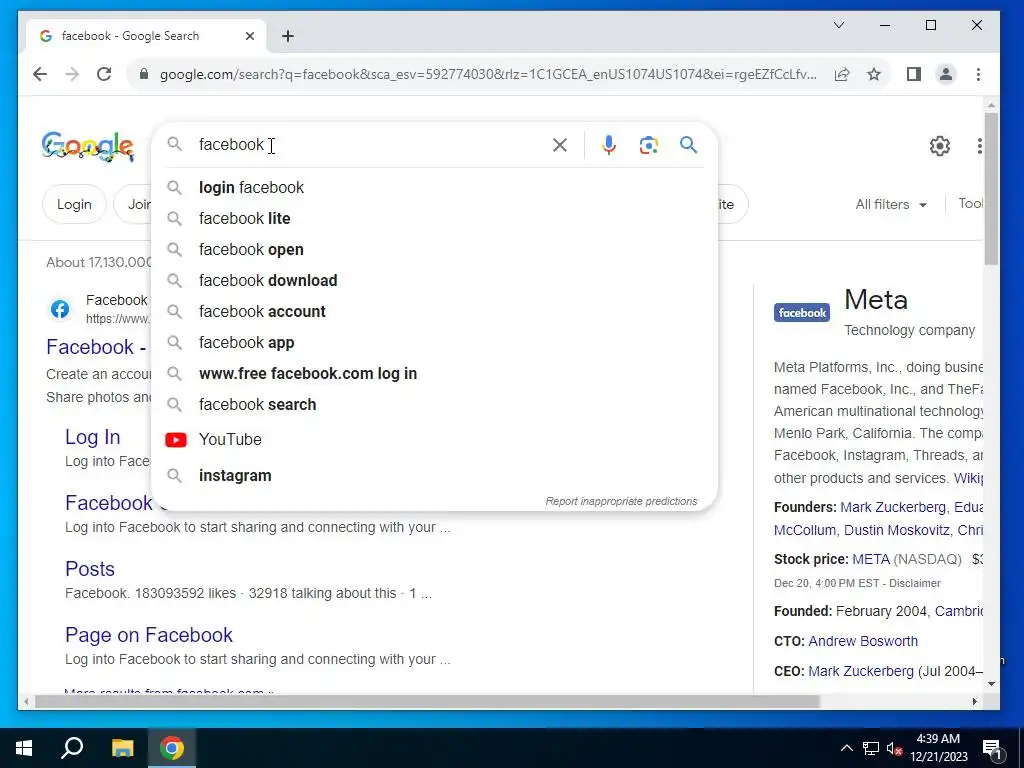Select the 'facebook account' suggestion

(x=434, y=312)
